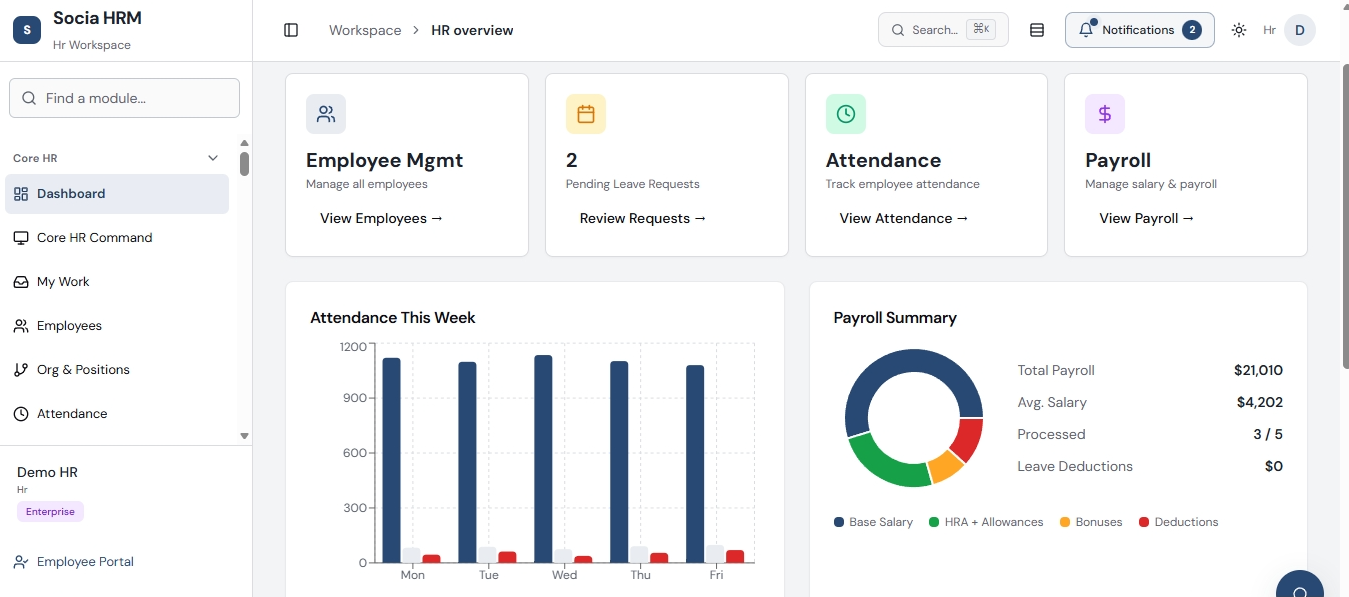Click the Processed value 3 / 5
This screenshot has height=597, width=1349.
(x=1268, y=434)
